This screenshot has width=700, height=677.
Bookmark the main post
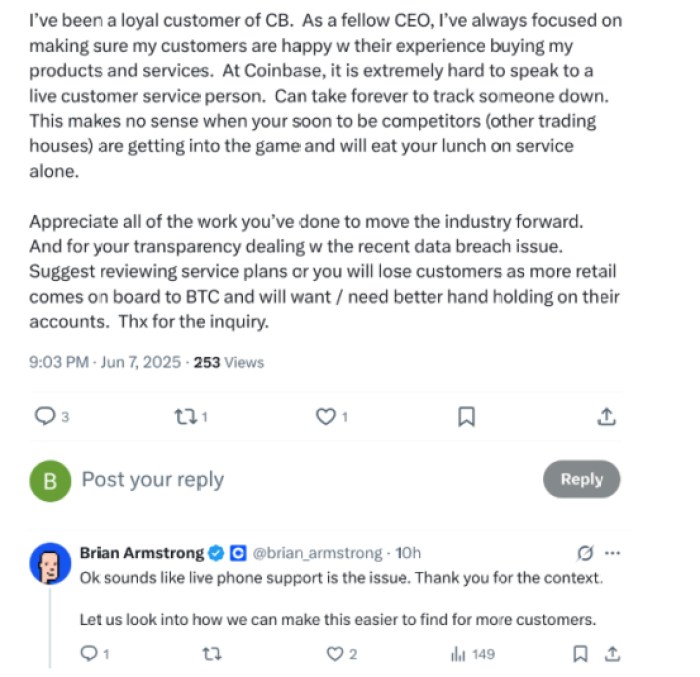466,417
